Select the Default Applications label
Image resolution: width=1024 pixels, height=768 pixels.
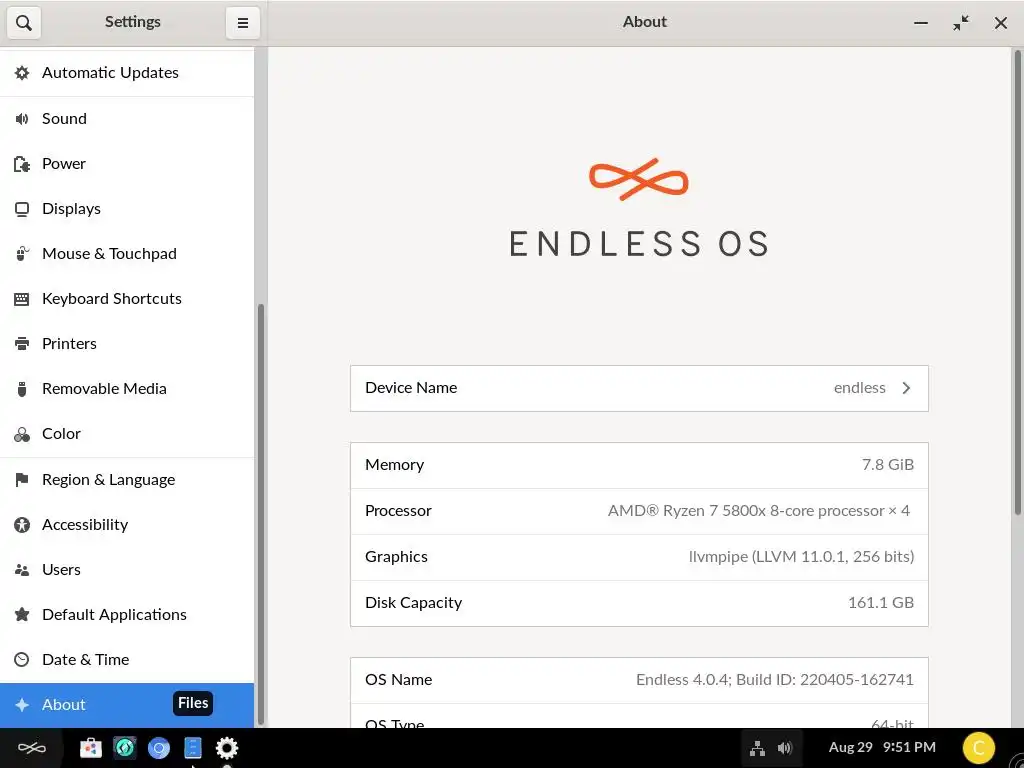tap(114, 615)
